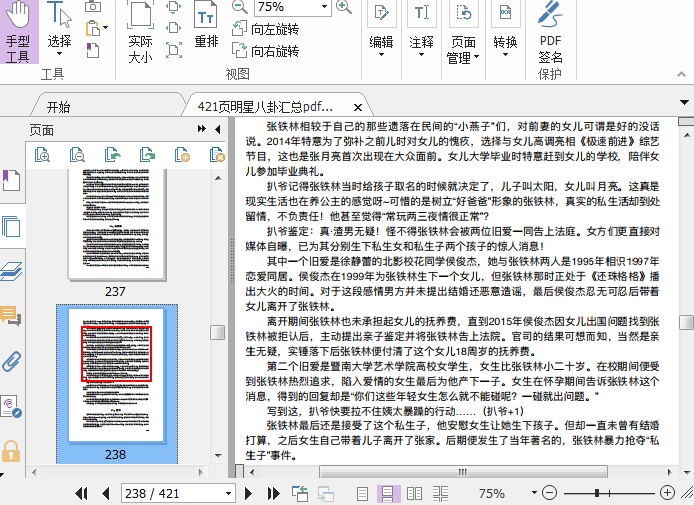Open the Bookmarks side panel
The image size is (694, 505).
11,181
